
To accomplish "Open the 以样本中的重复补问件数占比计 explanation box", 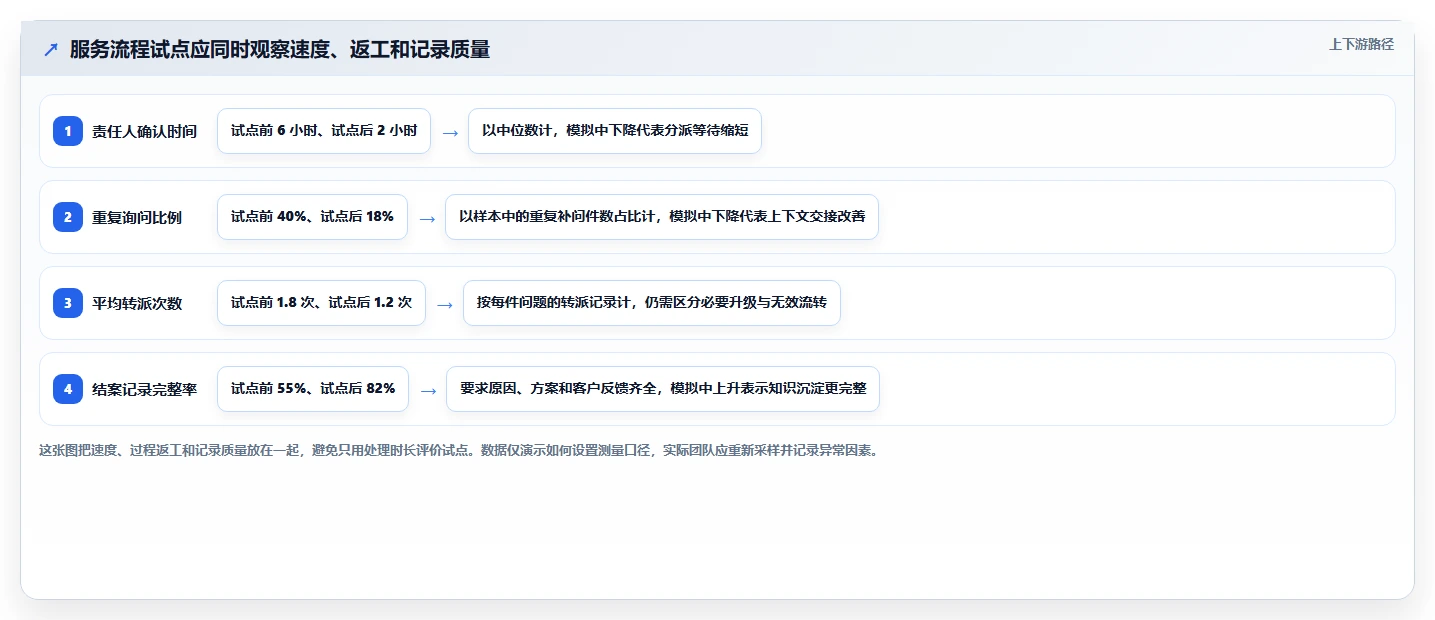I will click(662, 217).
